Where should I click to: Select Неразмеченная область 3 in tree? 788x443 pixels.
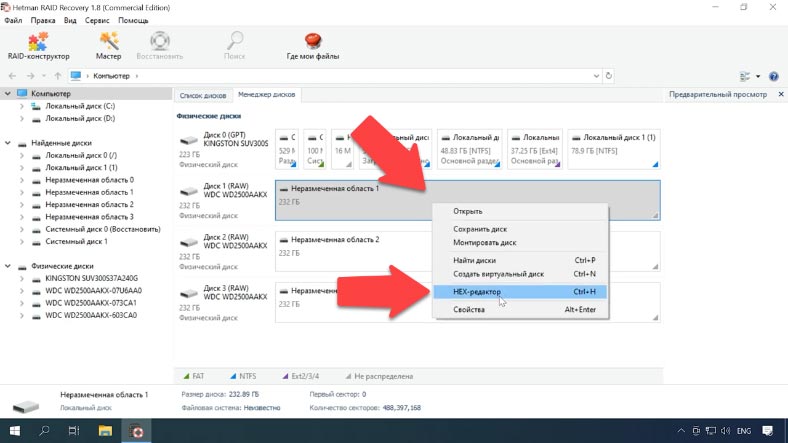point(89,217)
